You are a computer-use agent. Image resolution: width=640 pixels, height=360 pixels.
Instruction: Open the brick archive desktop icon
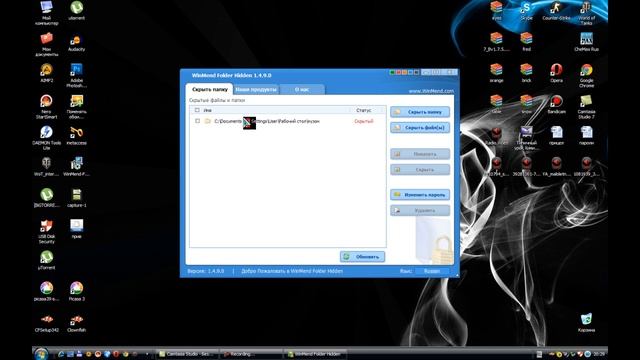point(527,73)
